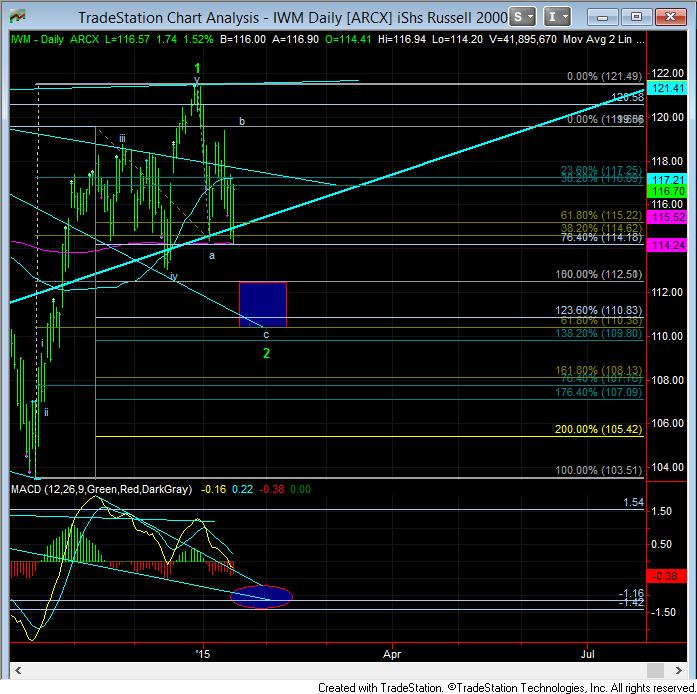
Task: Click the yellow MACD value -0.16
Action: [213, 489]
